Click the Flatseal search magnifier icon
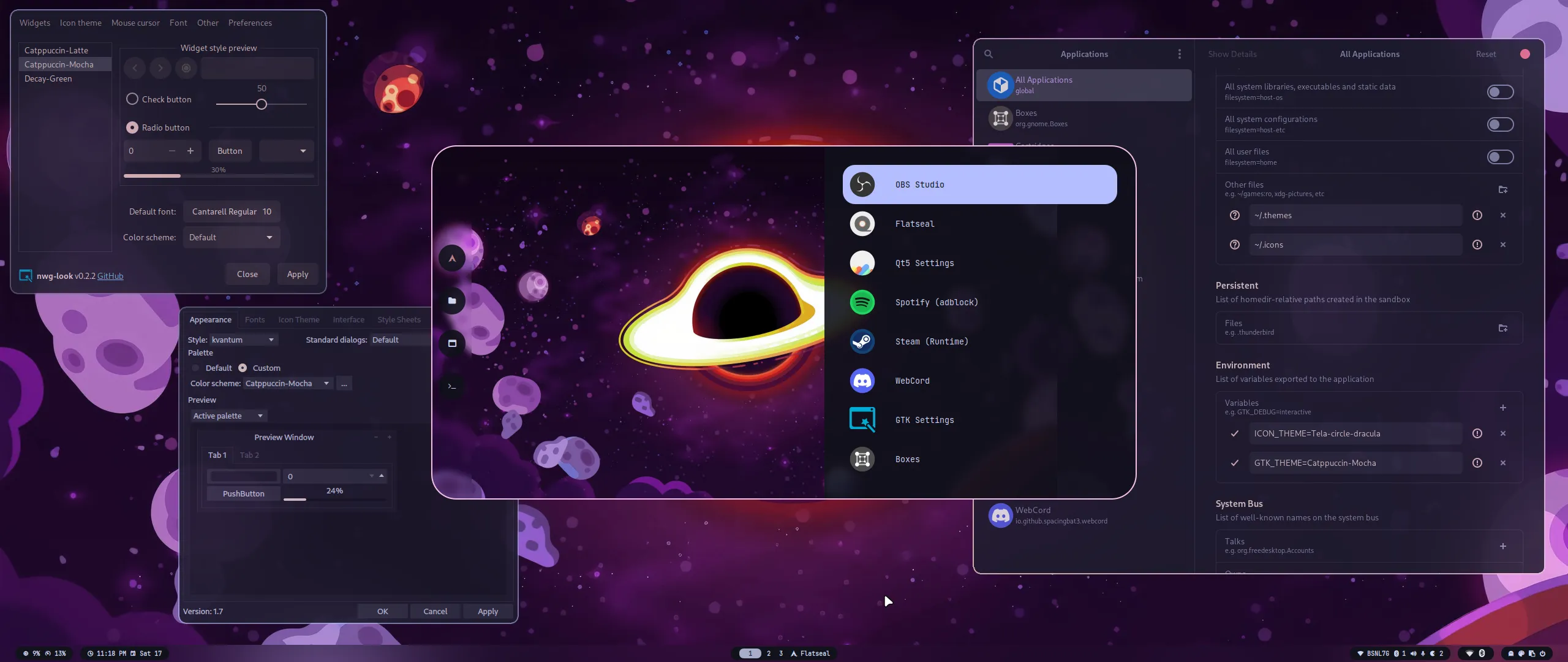The image size is (1568, 662). [x=988, y=54]
